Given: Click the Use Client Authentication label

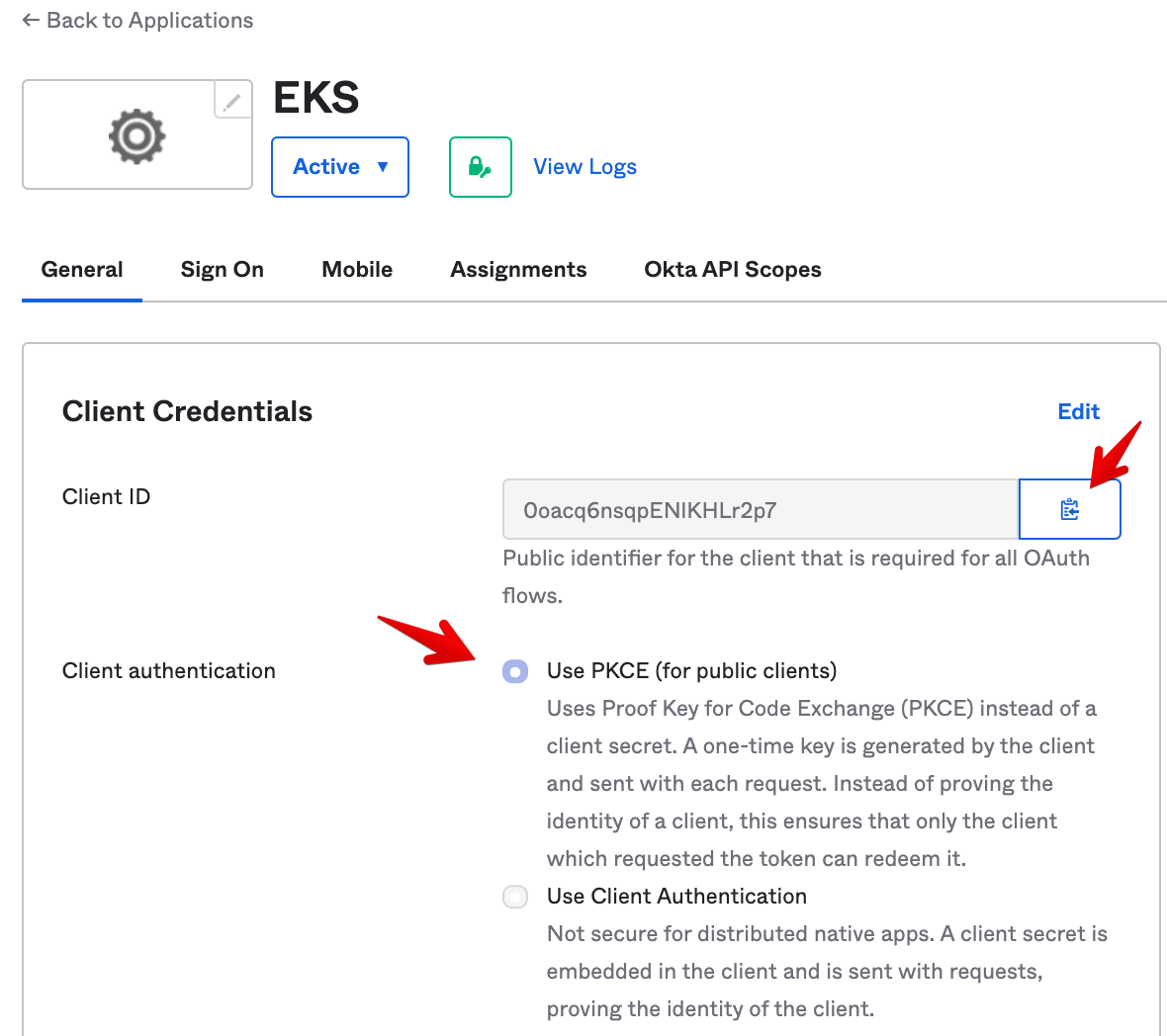Looking at the screenshot, I should click(676, 897).
